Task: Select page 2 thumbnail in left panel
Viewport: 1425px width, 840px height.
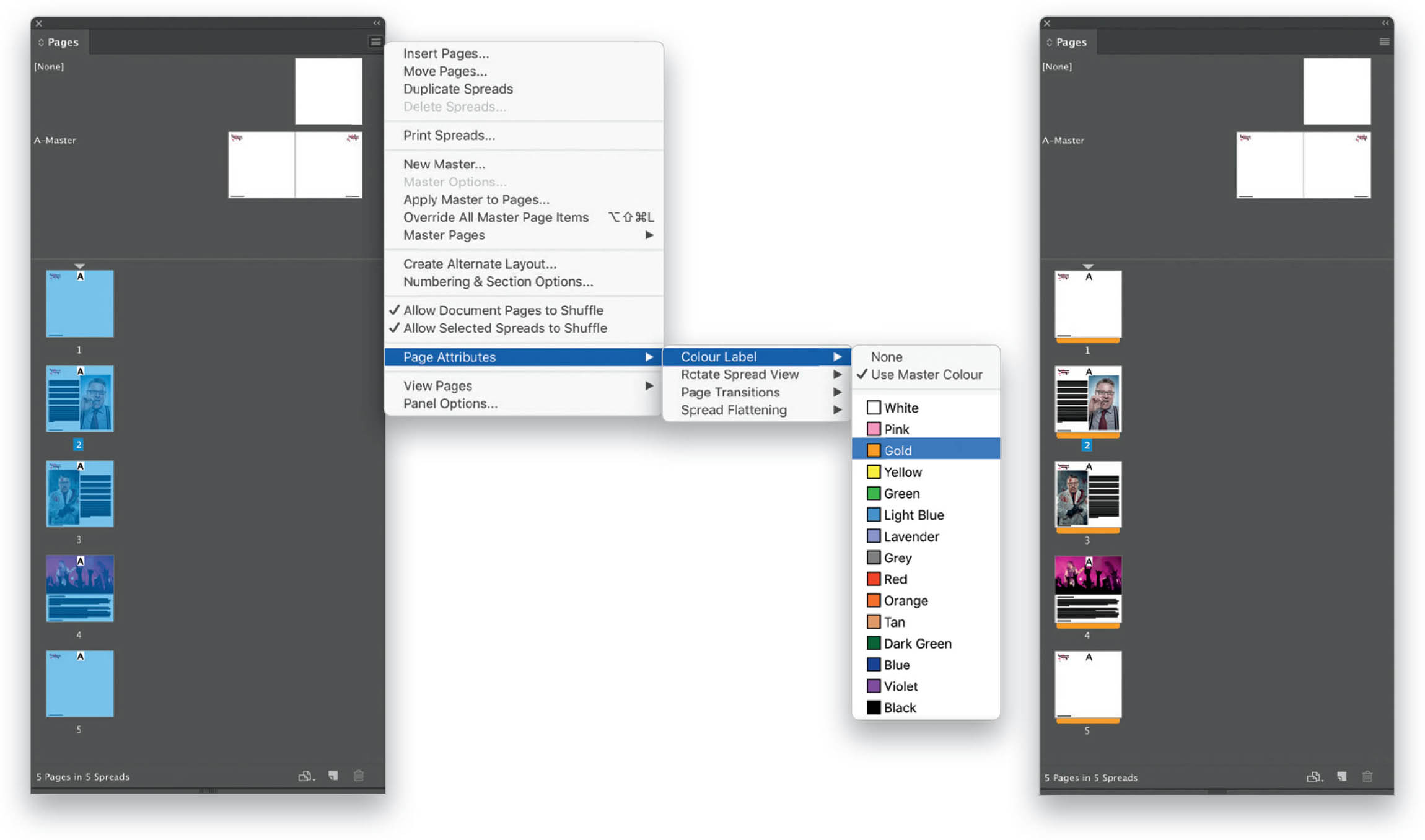Action: [x=80, y=398]
